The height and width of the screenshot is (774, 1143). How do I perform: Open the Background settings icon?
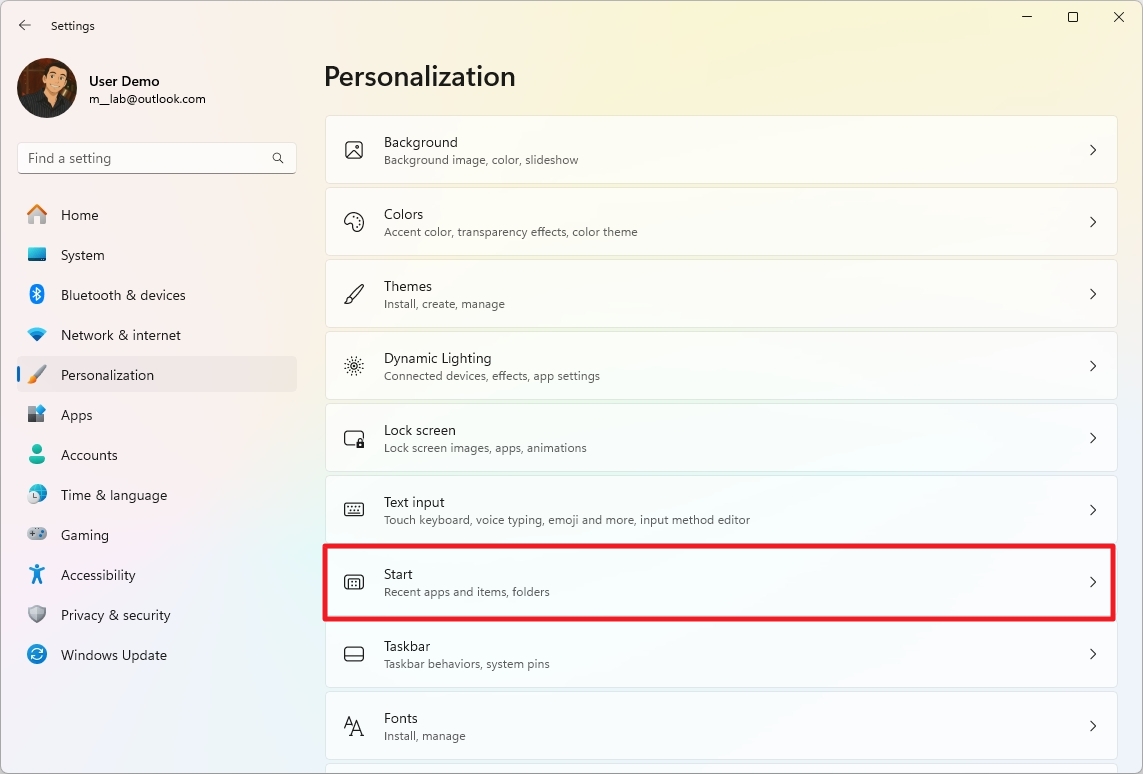click(354, 149)
